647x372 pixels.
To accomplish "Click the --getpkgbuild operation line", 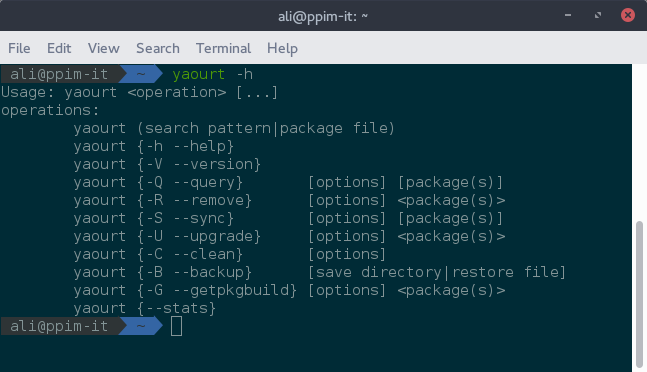I will point(289,290).
